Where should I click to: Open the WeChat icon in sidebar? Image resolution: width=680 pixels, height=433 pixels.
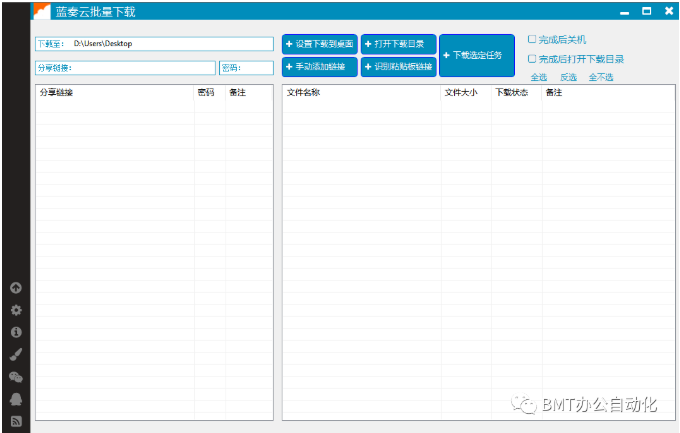15,377
